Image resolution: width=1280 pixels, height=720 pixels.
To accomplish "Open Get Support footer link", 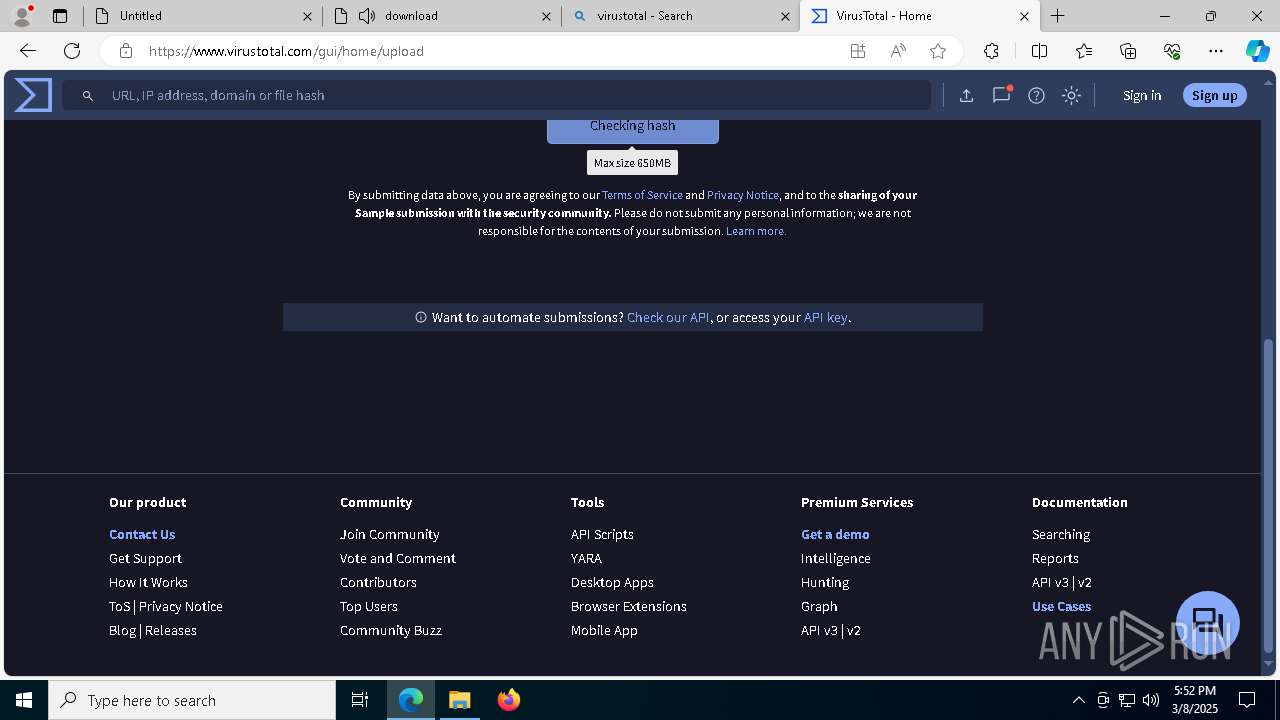I will 145,558.
